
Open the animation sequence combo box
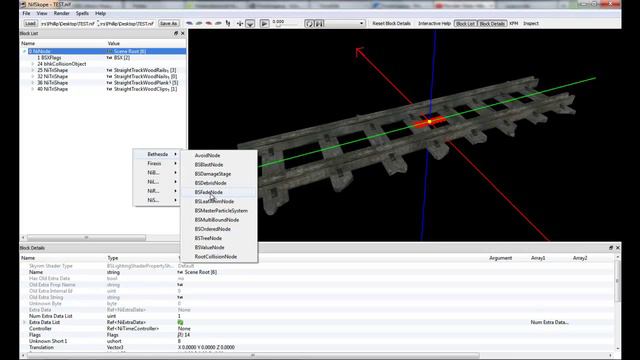[x=345, y=24]
